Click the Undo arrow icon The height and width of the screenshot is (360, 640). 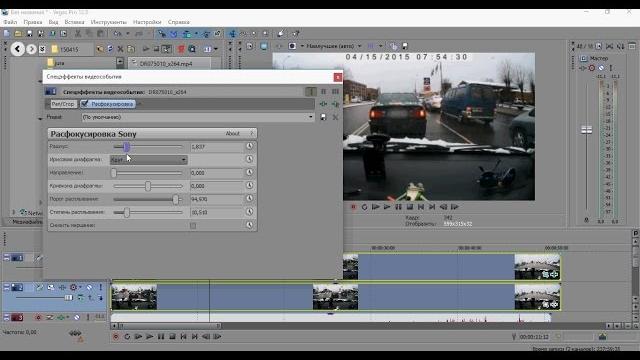coord(118,33)
